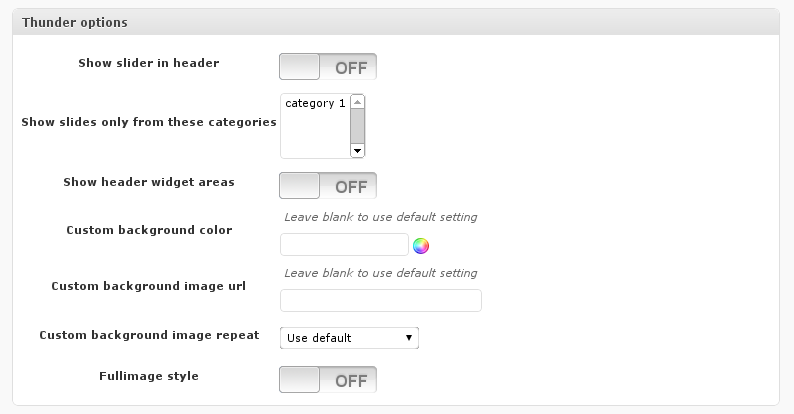Click 'Show slides only from these categories' label
The height and width of the screenshot is (414, 794).
(149, 122)
